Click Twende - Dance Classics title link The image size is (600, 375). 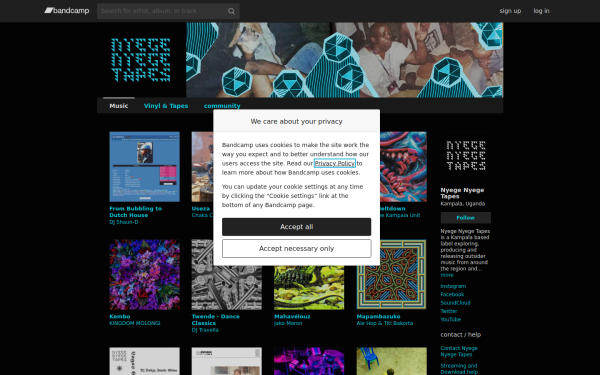coord(215,320)
